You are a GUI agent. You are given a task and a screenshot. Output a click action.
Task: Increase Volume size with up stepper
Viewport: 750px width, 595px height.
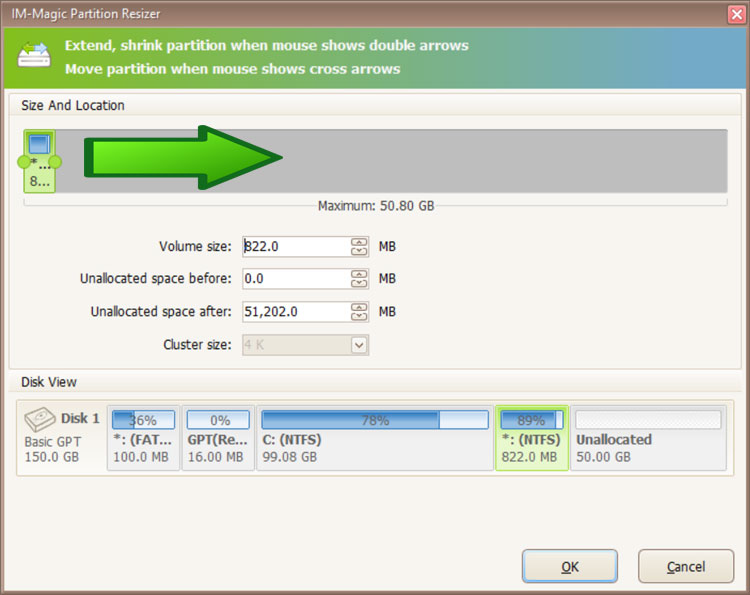(x=359, y=242)
